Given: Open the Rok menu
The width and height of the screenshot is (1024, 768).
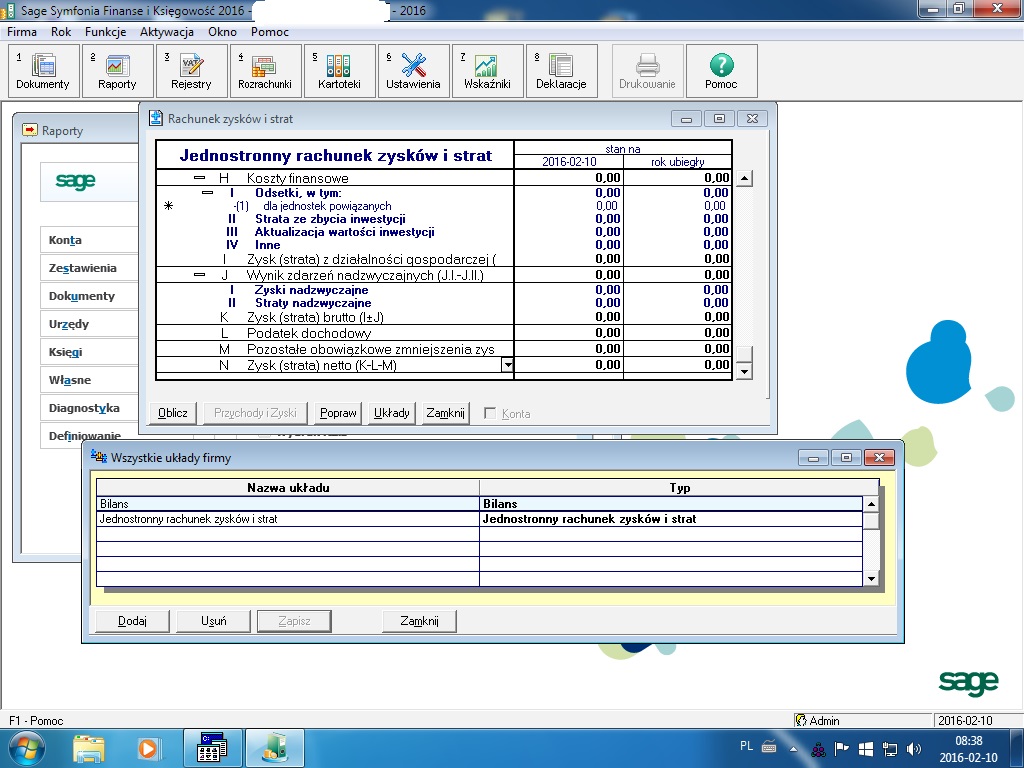Looking at the screenshot, I should (61, 32).
